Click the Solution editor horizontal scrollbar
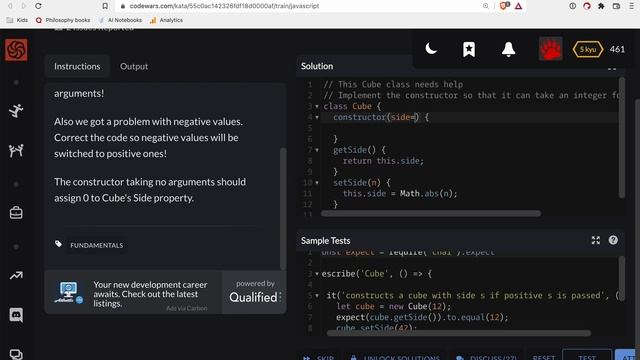 431,213
